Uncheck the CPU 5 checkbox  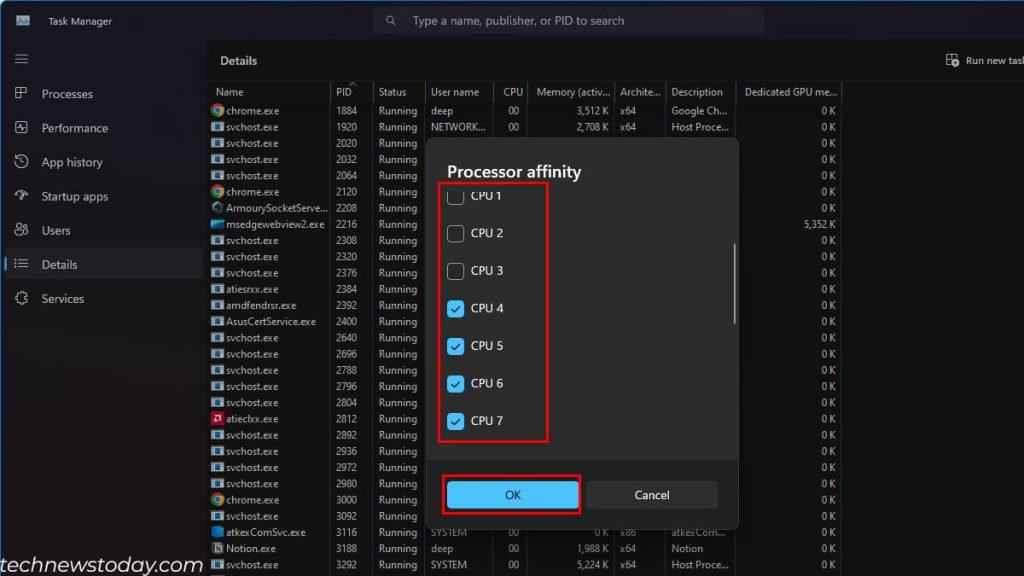[455, 346]
